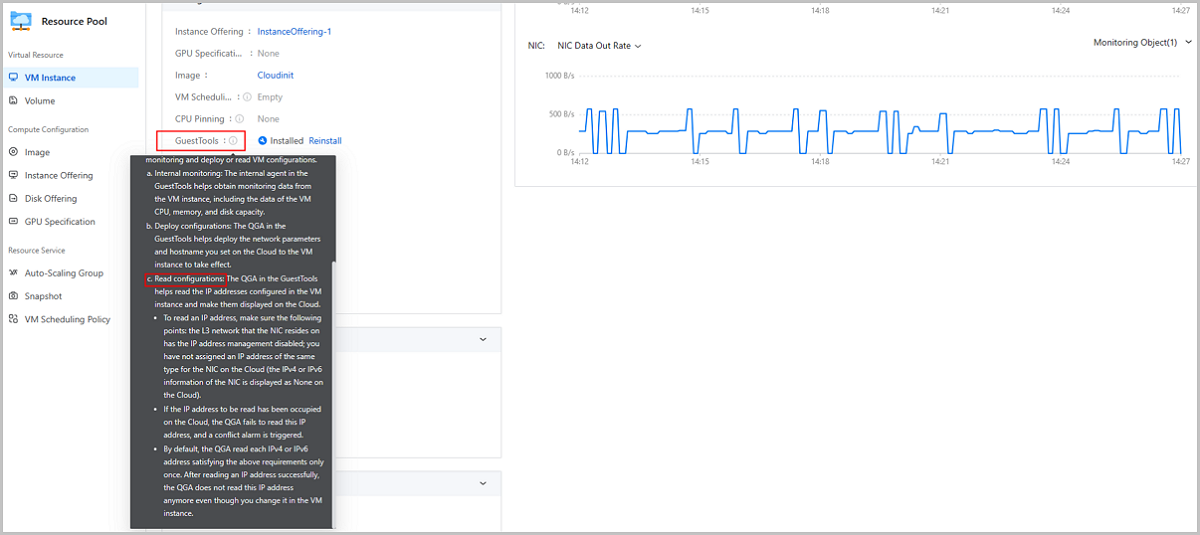Click the VM Instance monitor icon in sidebar
The image size is (1200, 535).
pyautogui.click(x=14, y=78)
